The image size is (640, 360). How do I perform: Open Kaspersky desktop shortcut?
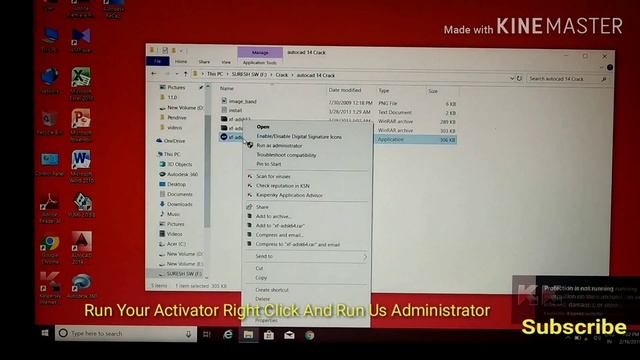49,288
